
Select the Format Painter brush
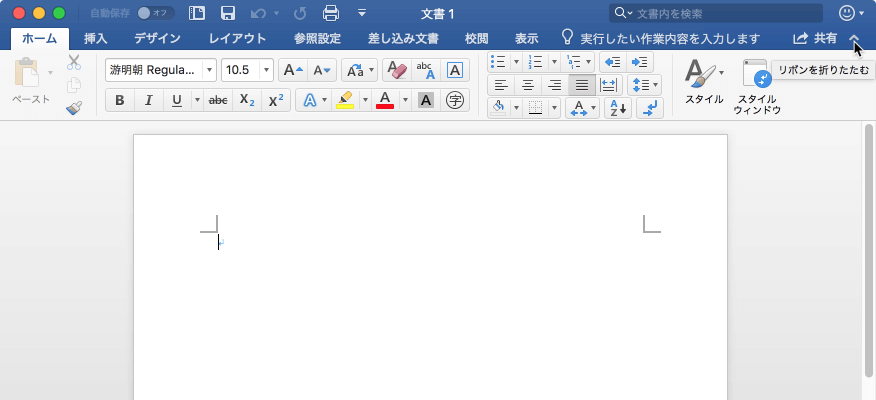[74, 108]
